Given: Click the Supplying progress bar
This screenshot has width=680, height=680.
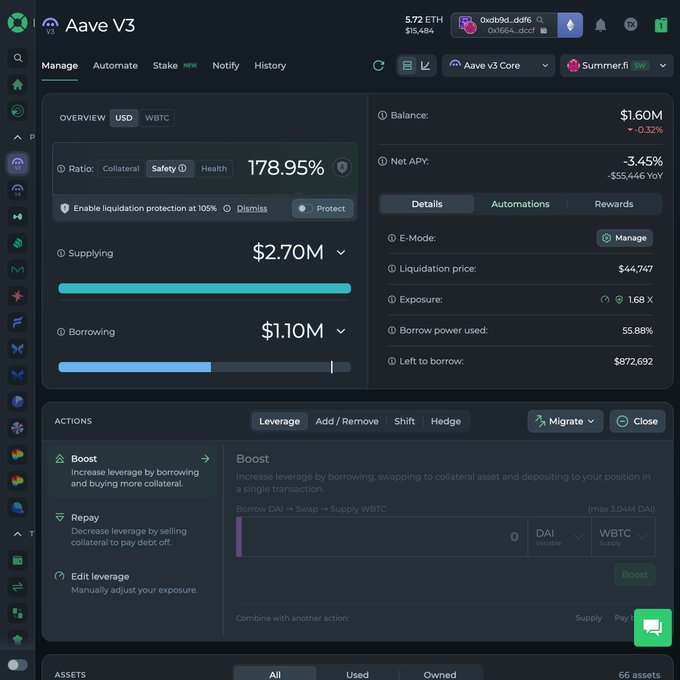Looking at the screenshot, I should tap(205, 288).
